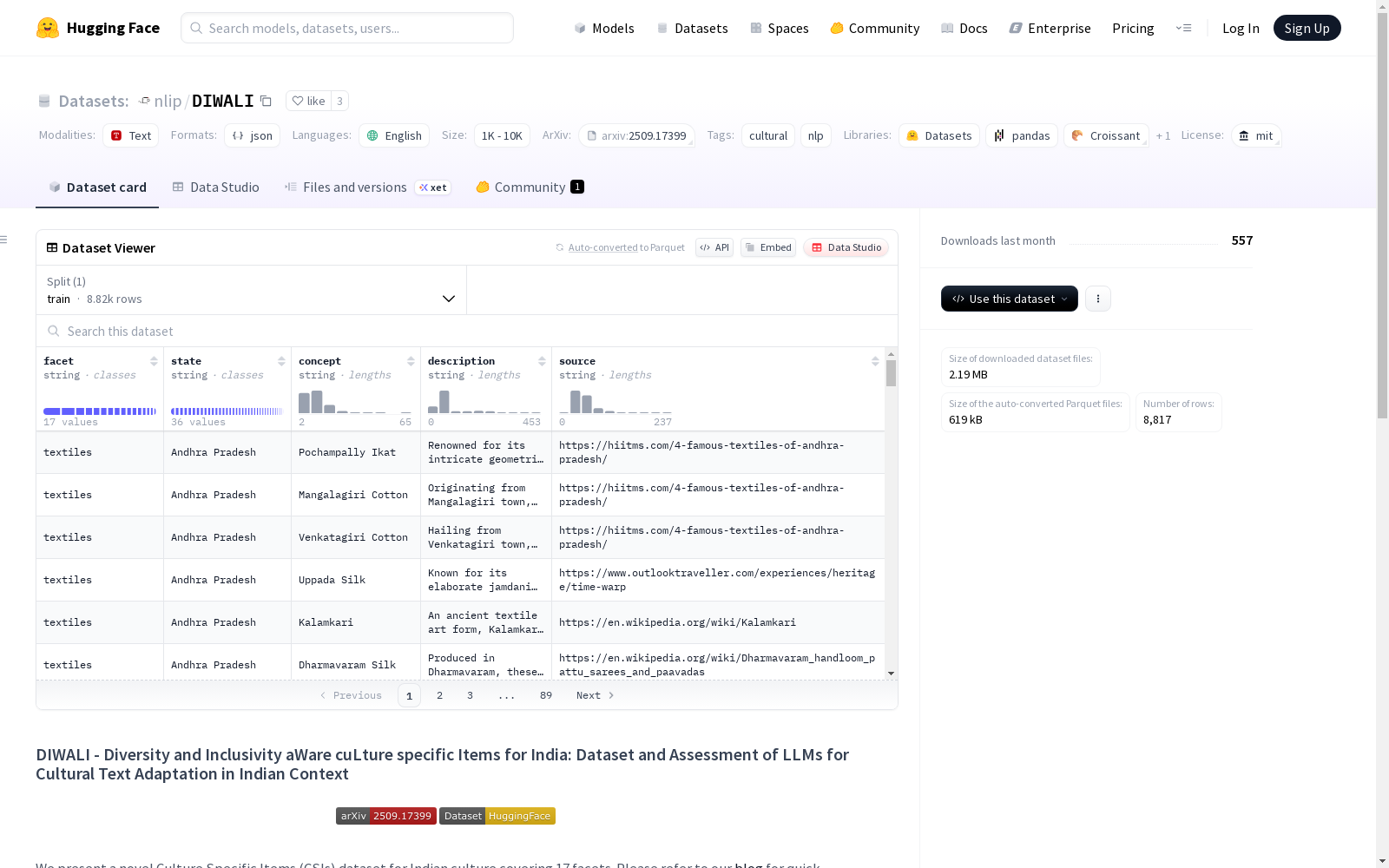Go to the Next page of rows
Viewport: 1389px width, 868px height.
click(x=596, y=695)
